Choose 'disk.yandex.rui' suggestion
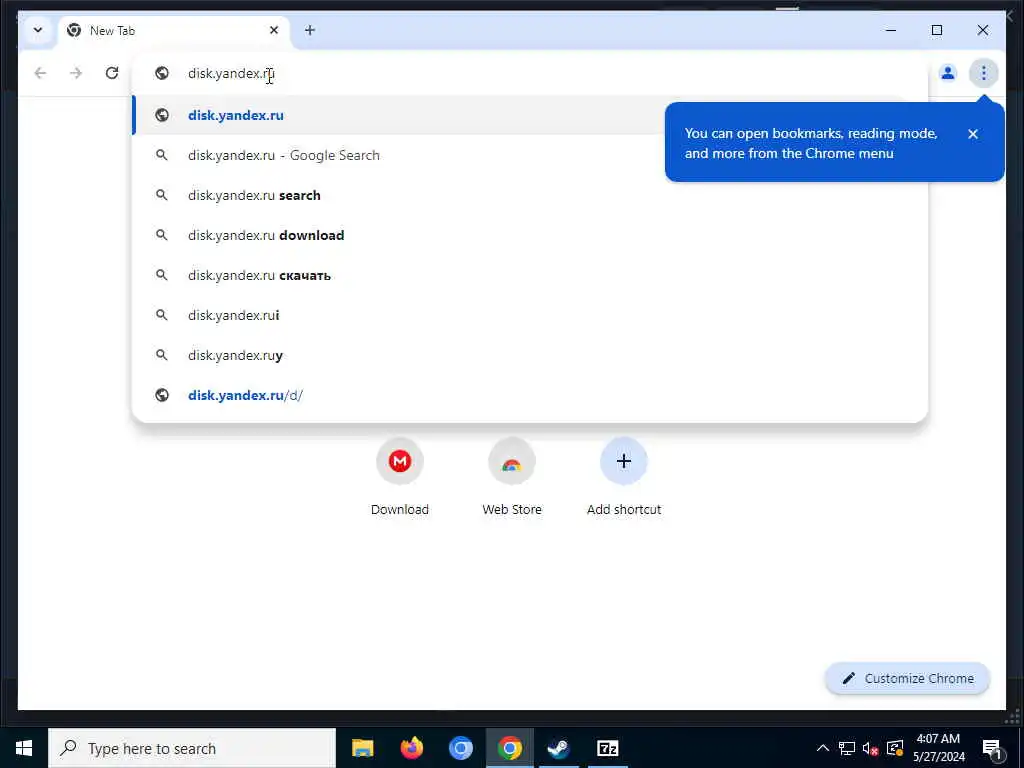 (530, 315)
